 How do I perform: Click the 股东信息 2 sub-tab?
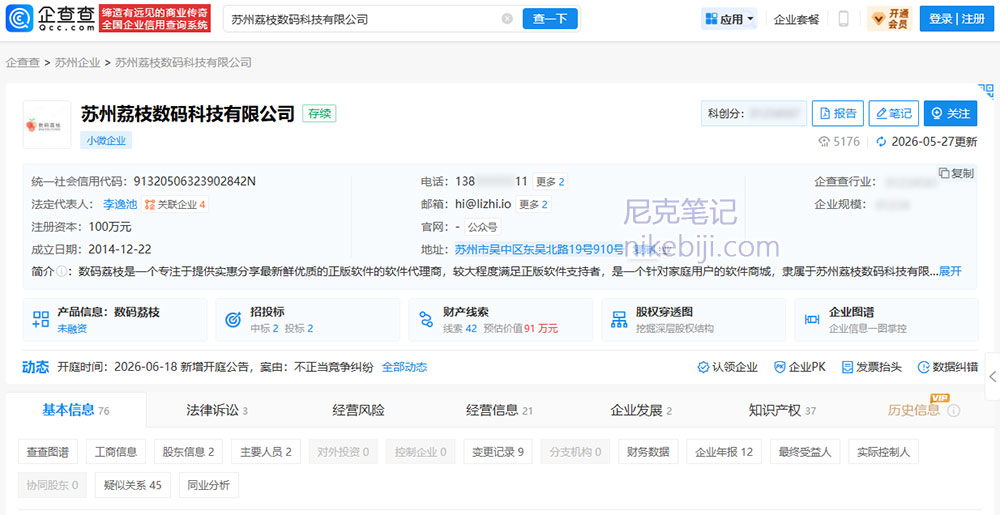(188, 452)
